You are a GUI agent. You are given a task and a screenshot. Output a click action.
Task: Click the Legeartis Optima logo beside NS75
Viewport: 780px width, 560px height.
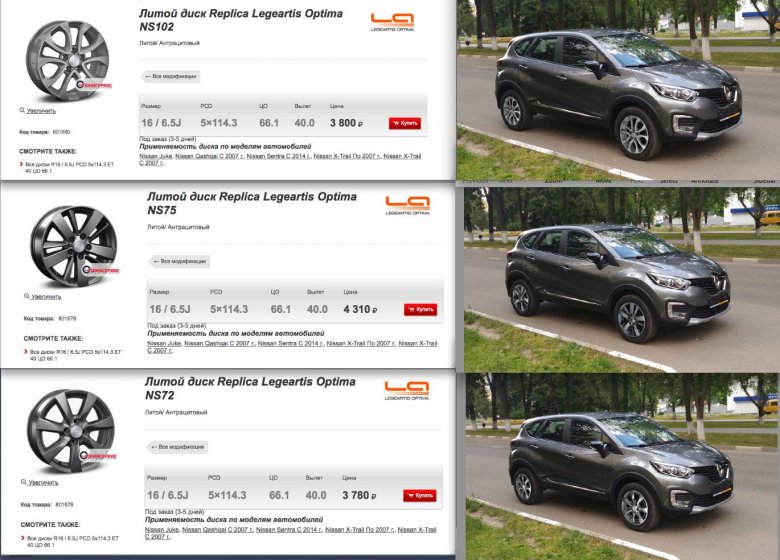pos(407,205)
